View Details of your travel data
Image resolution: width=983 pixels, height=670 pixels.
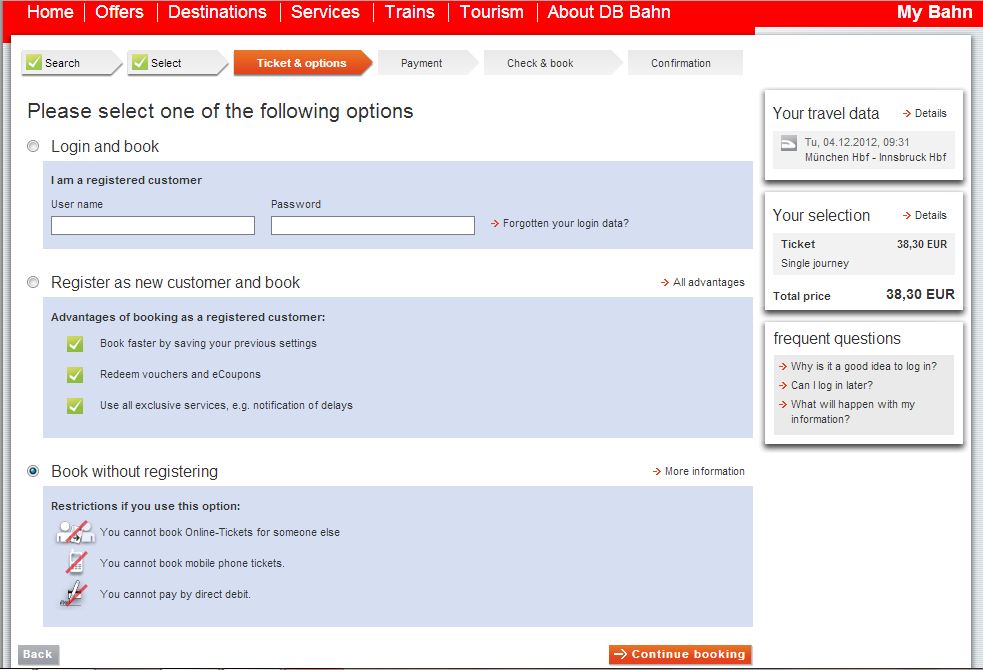925,113
